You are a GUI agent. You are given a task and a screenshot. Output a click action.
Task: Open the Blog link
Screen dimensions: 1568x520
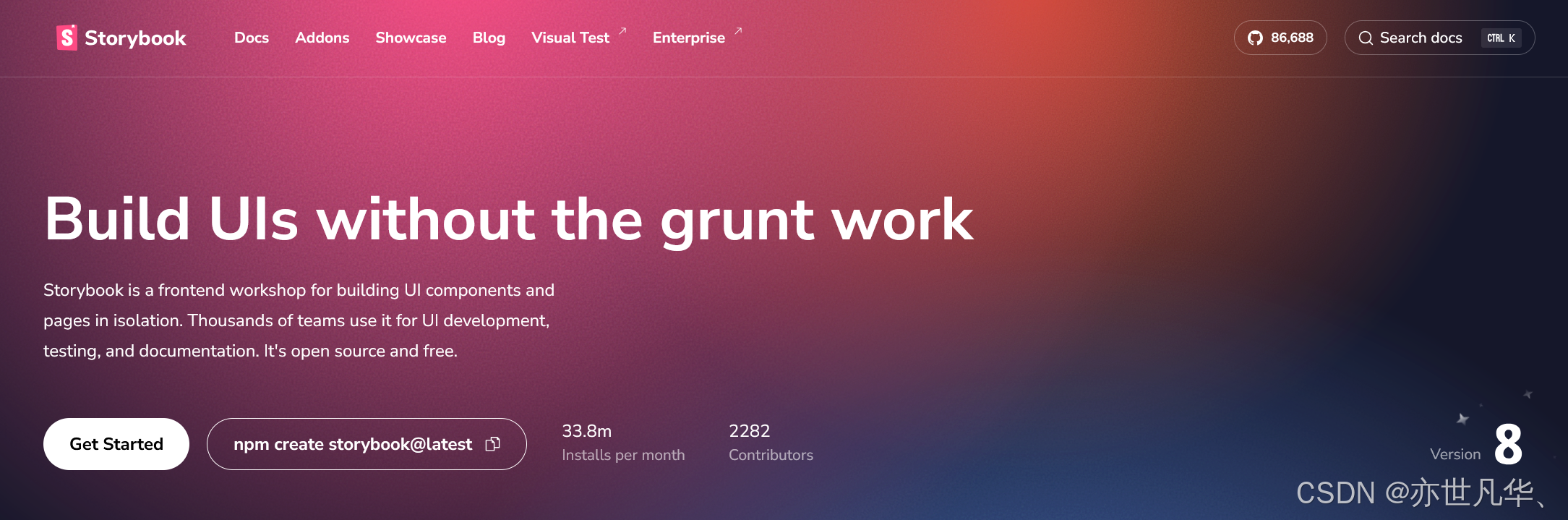tap(489, 38)
